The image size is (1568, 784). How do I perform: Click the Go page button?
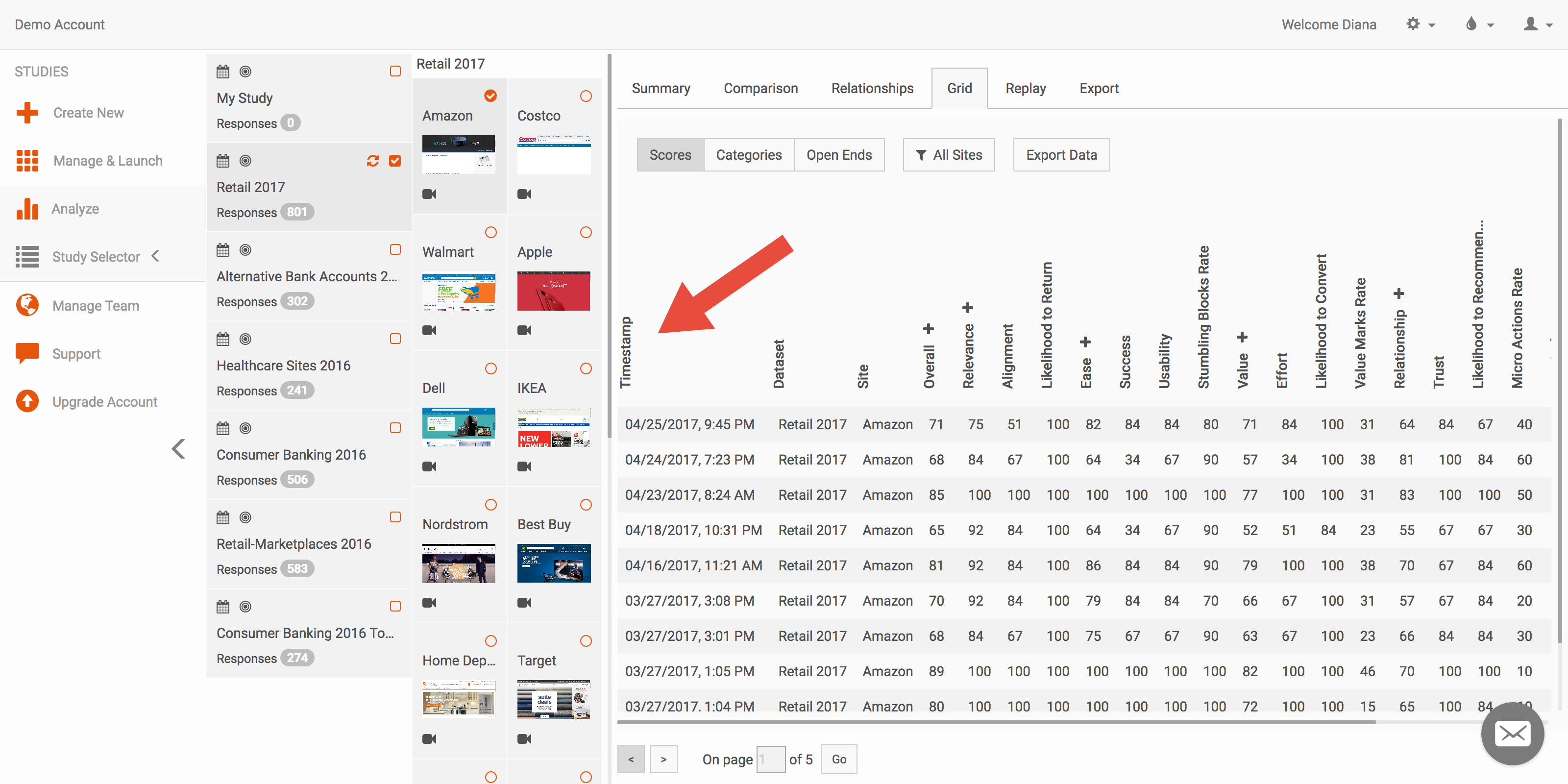click(839, 759)
